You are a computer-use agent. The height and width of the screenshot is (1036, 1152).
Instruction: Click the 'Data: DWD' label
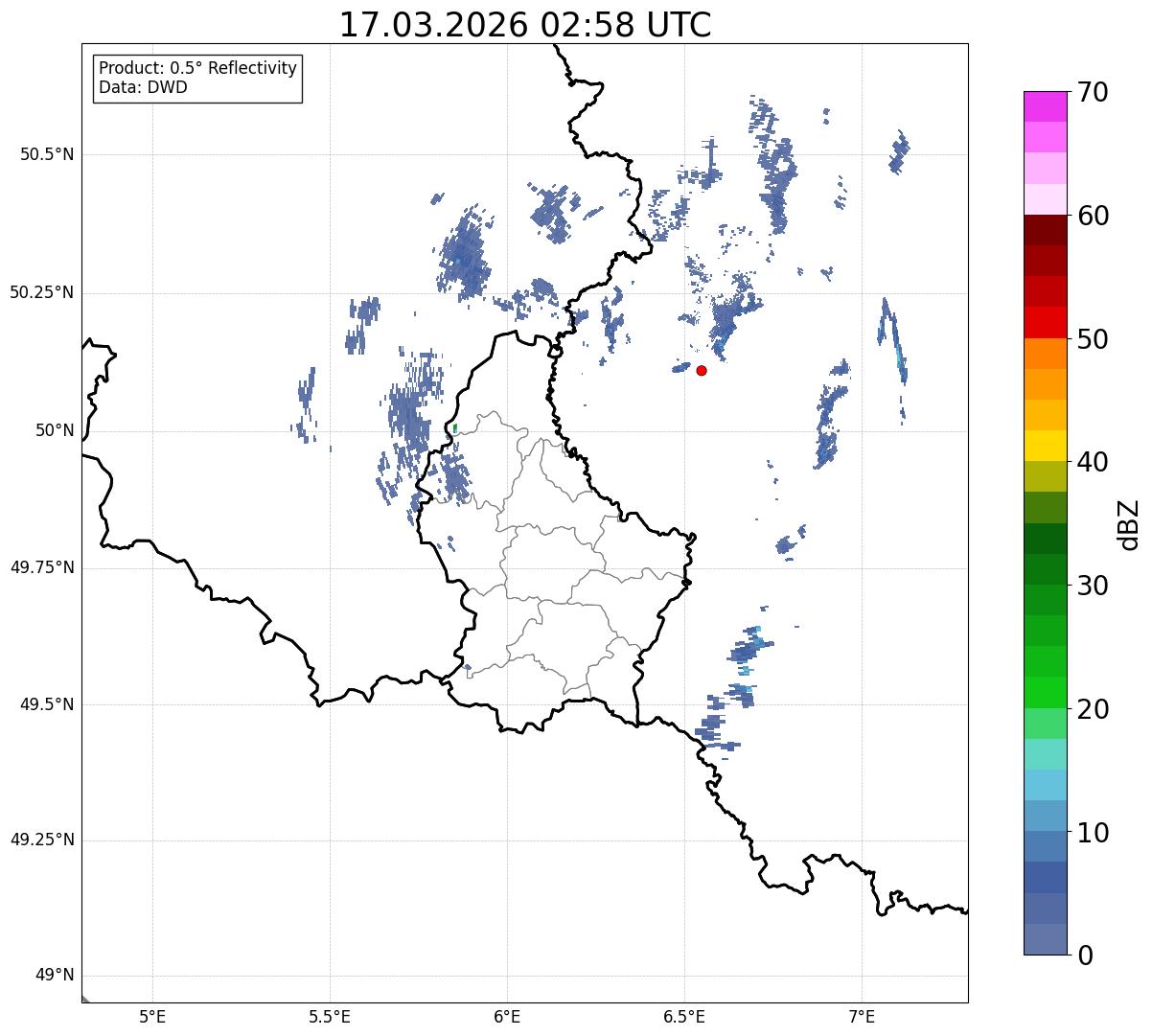pos(143,87)
